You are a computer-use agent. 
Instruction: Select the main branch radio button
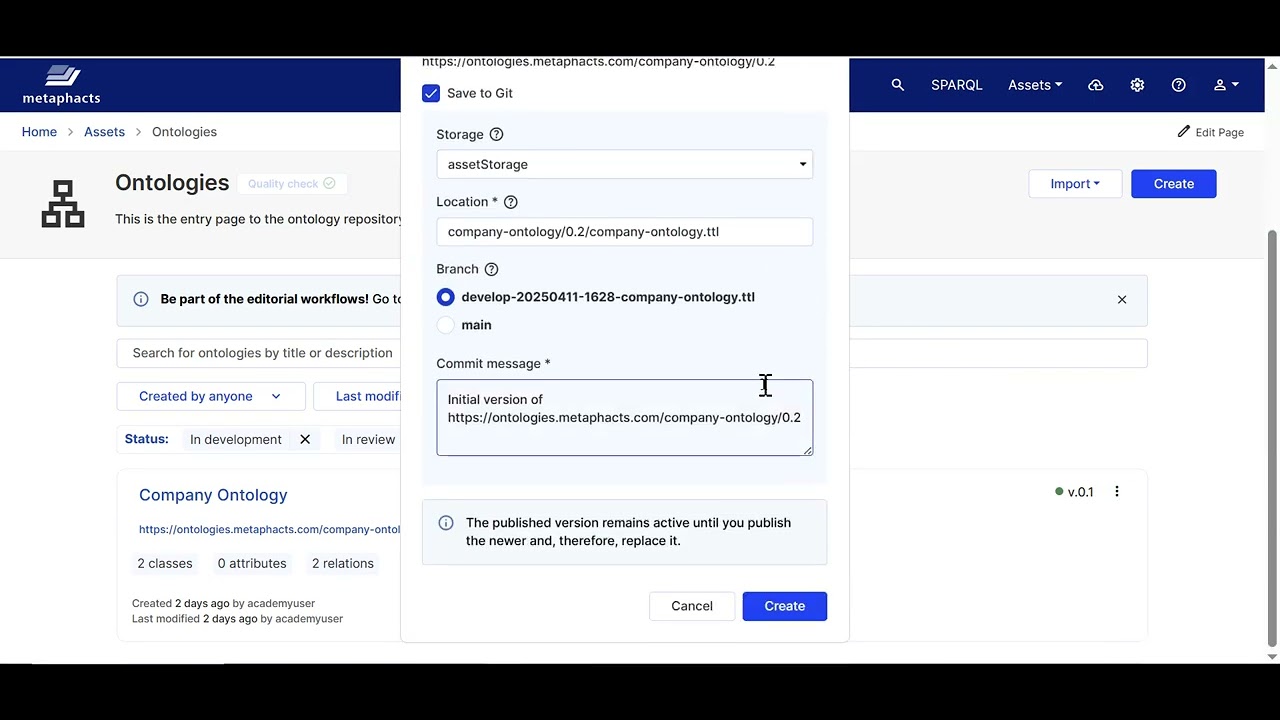[445, 325]
